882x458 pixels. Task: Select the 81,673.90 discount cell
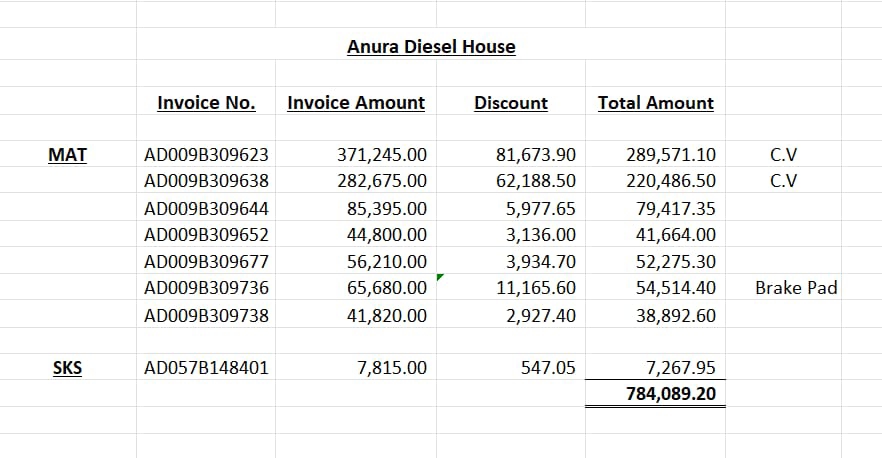[x=535, y=155]
